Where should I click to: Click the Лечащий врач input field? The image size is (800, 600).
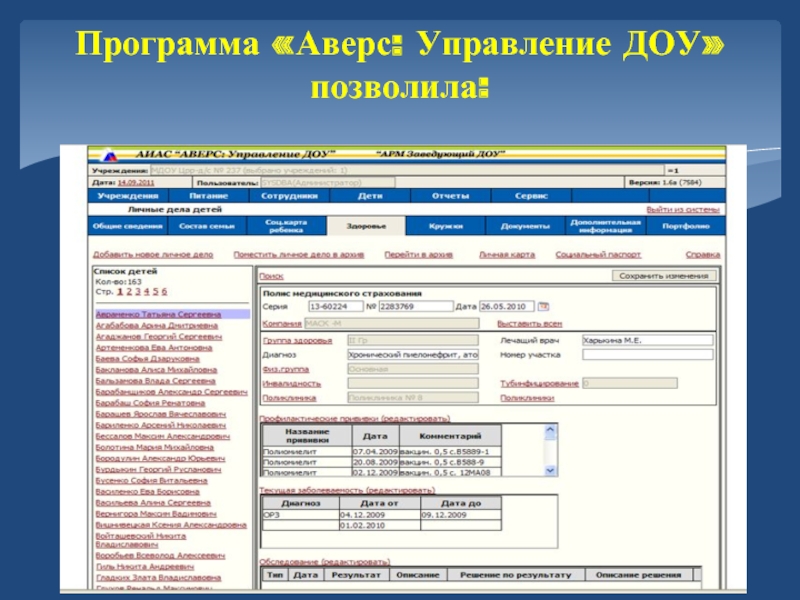647,340
